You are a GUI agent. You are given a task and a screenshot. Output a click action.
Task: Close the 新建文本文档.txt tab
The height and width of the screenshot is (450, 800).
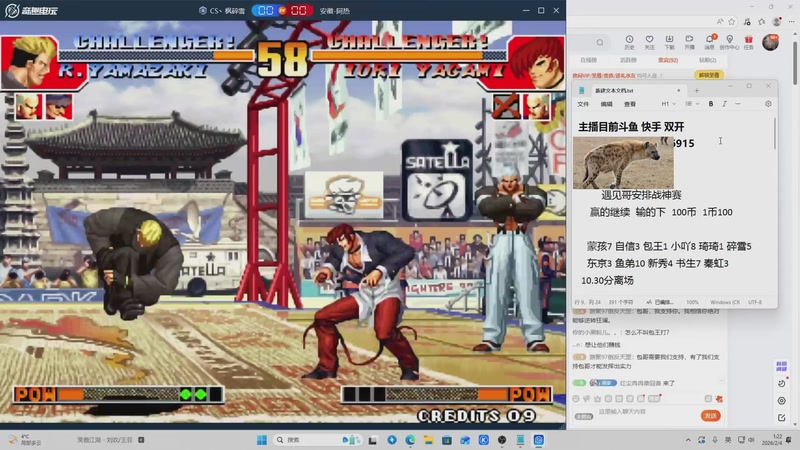679,90
